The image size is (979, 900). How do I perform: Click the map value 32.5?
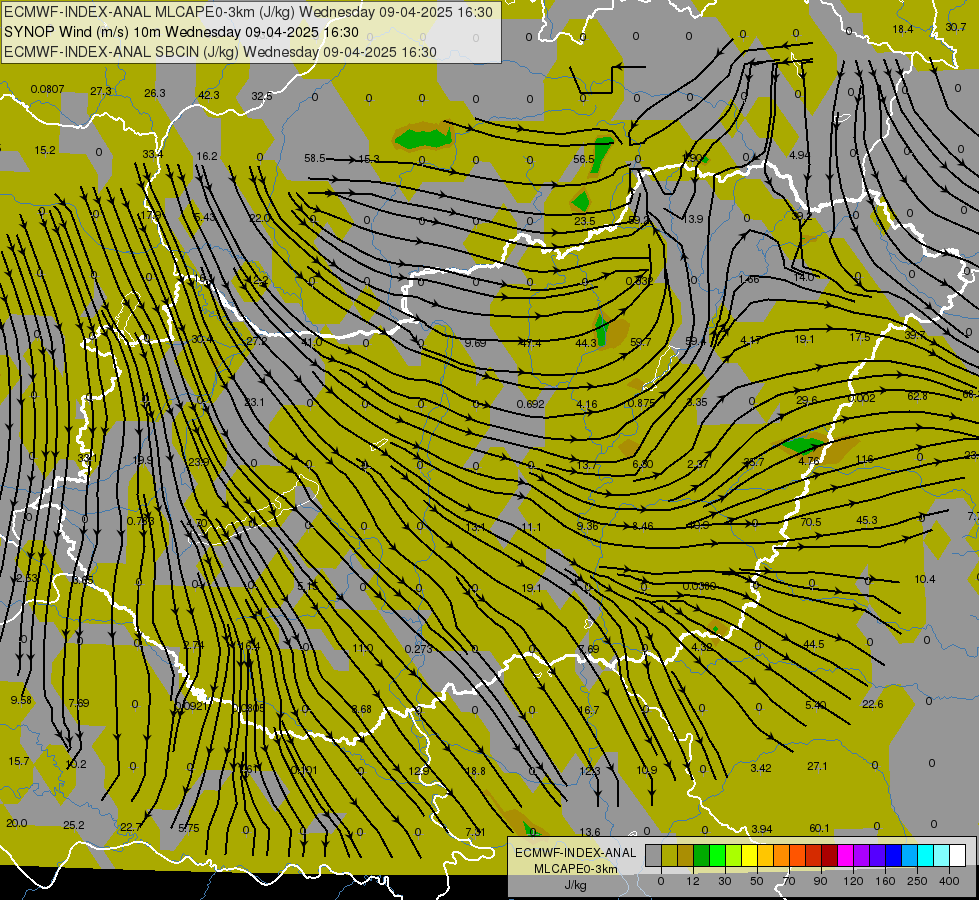[262, 96]
